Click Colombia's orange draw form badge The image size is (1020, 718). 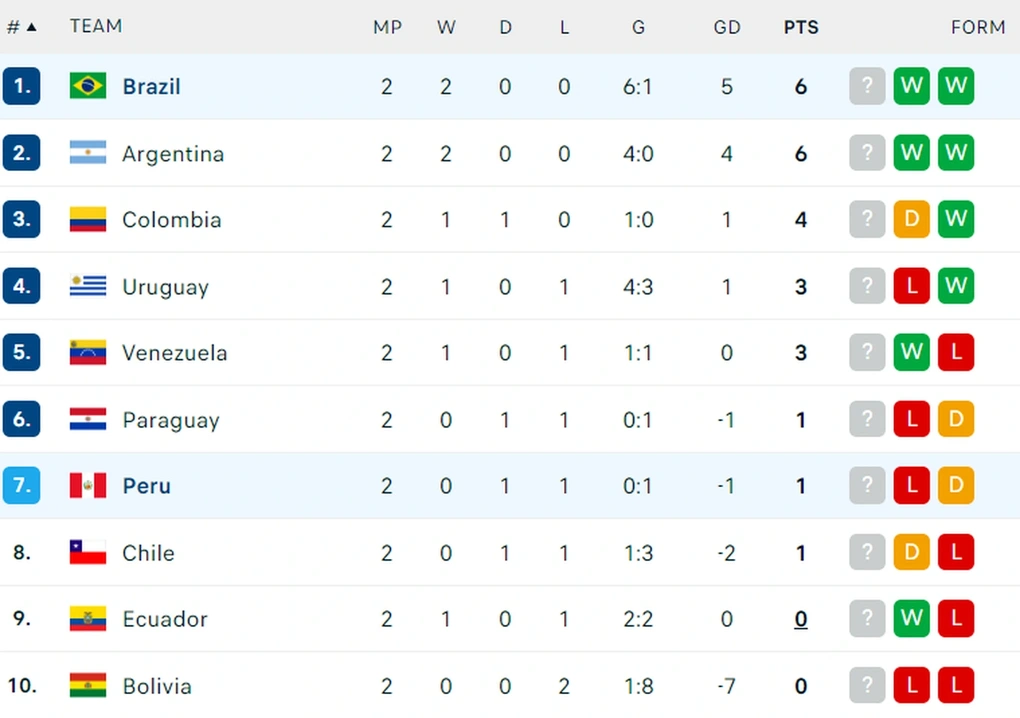click(911, 219)
